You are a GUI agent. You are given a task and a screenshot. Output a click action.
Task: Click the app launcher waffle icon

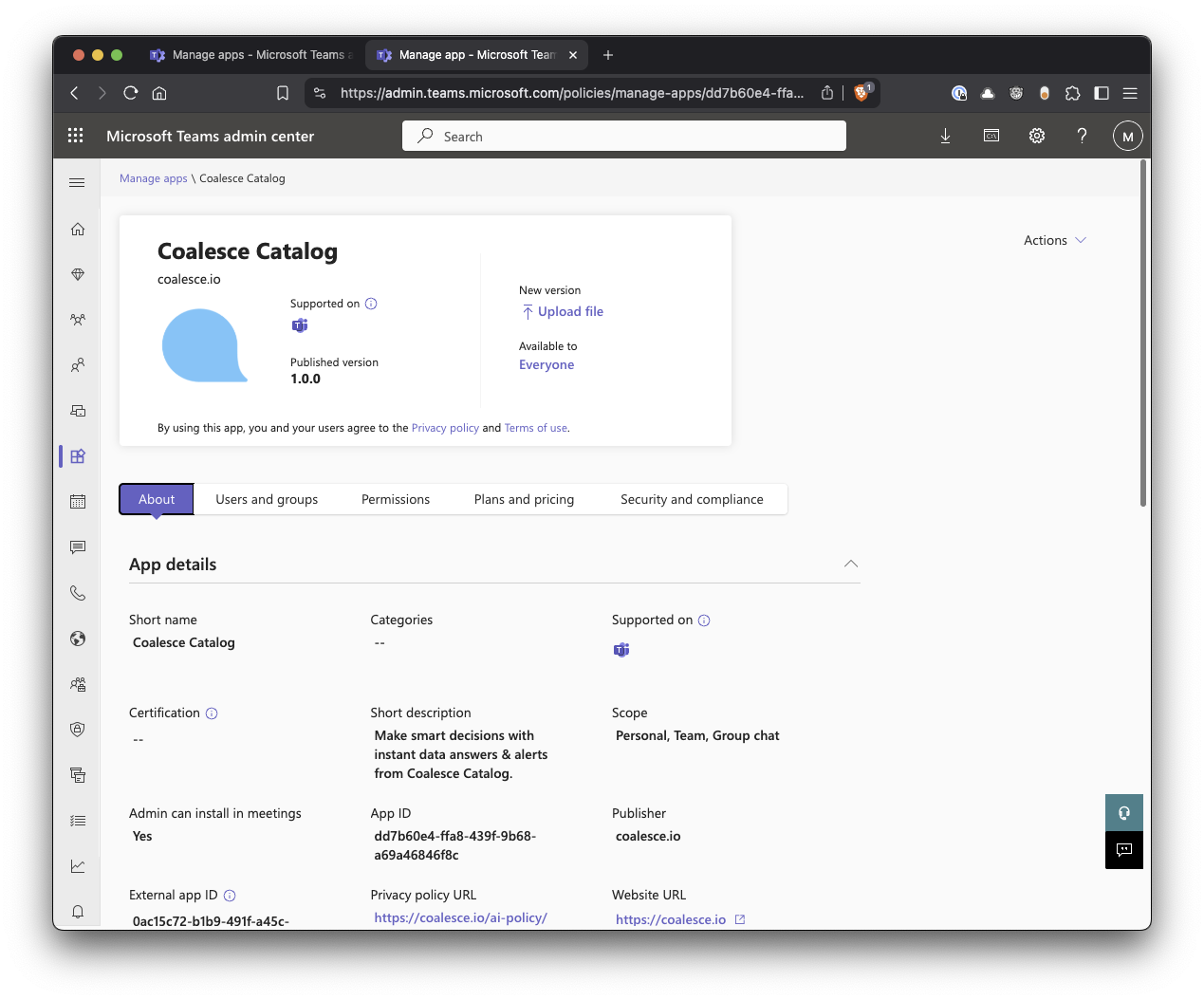76,136
